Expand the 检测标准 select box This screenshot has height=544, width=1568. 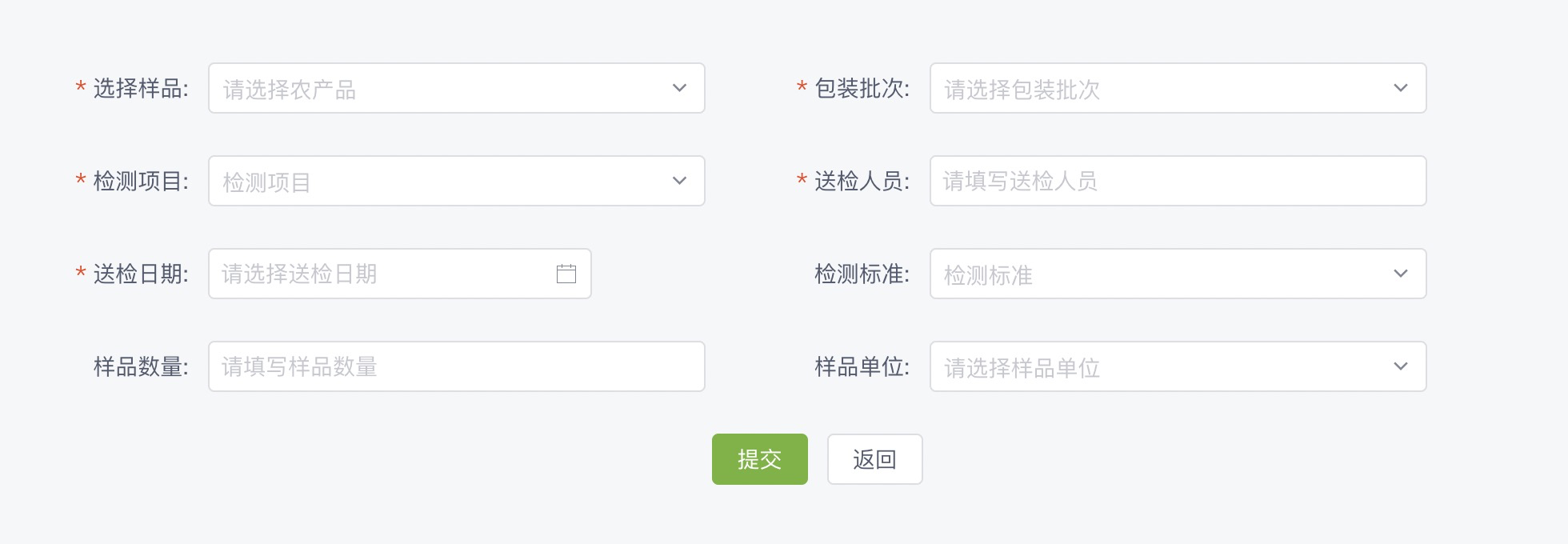(1178, 274)
